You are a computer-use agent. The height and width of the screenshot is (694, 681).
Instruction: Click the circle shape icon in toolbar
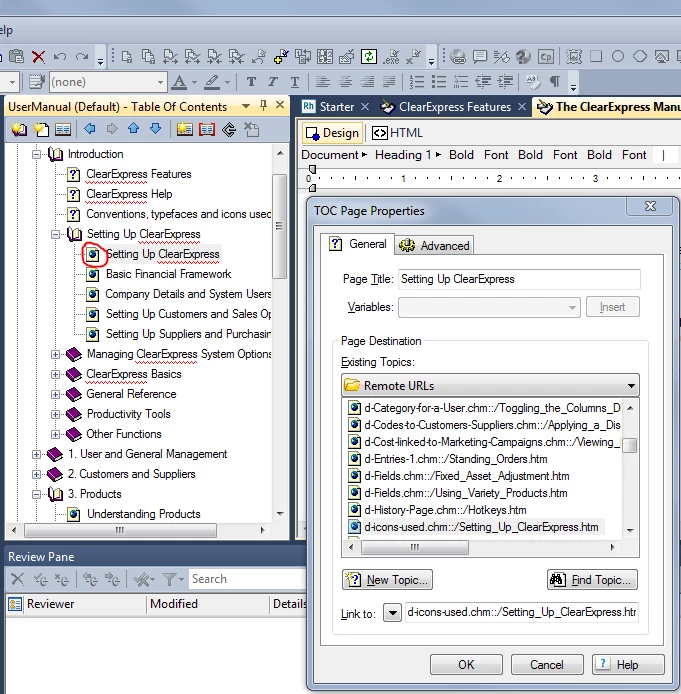click(618, 56)
